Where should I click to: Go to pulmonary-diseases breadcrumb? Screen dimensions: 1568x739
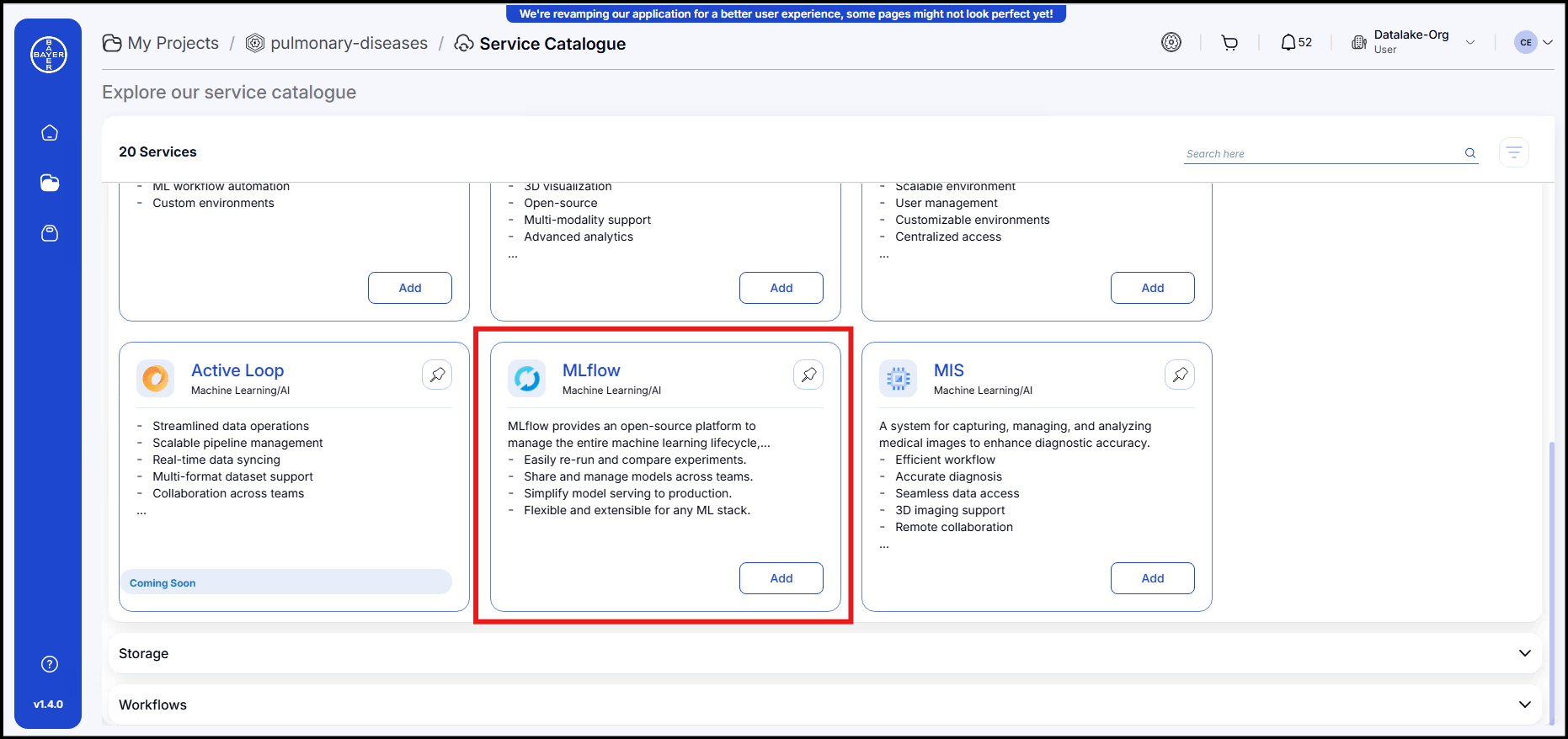pyautogui.click(x=349, y=43)
